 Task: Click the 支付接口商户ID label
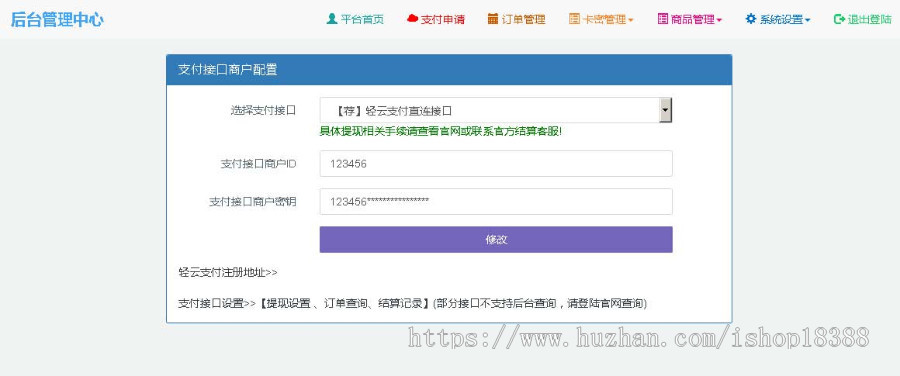(x=259, y=164)
